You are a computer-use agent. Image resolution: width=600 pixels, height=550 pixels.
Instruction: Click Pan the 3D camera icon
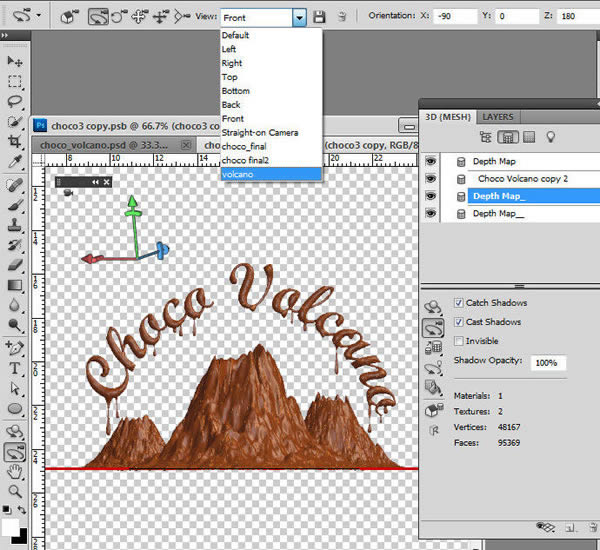[x=139, y=16]
